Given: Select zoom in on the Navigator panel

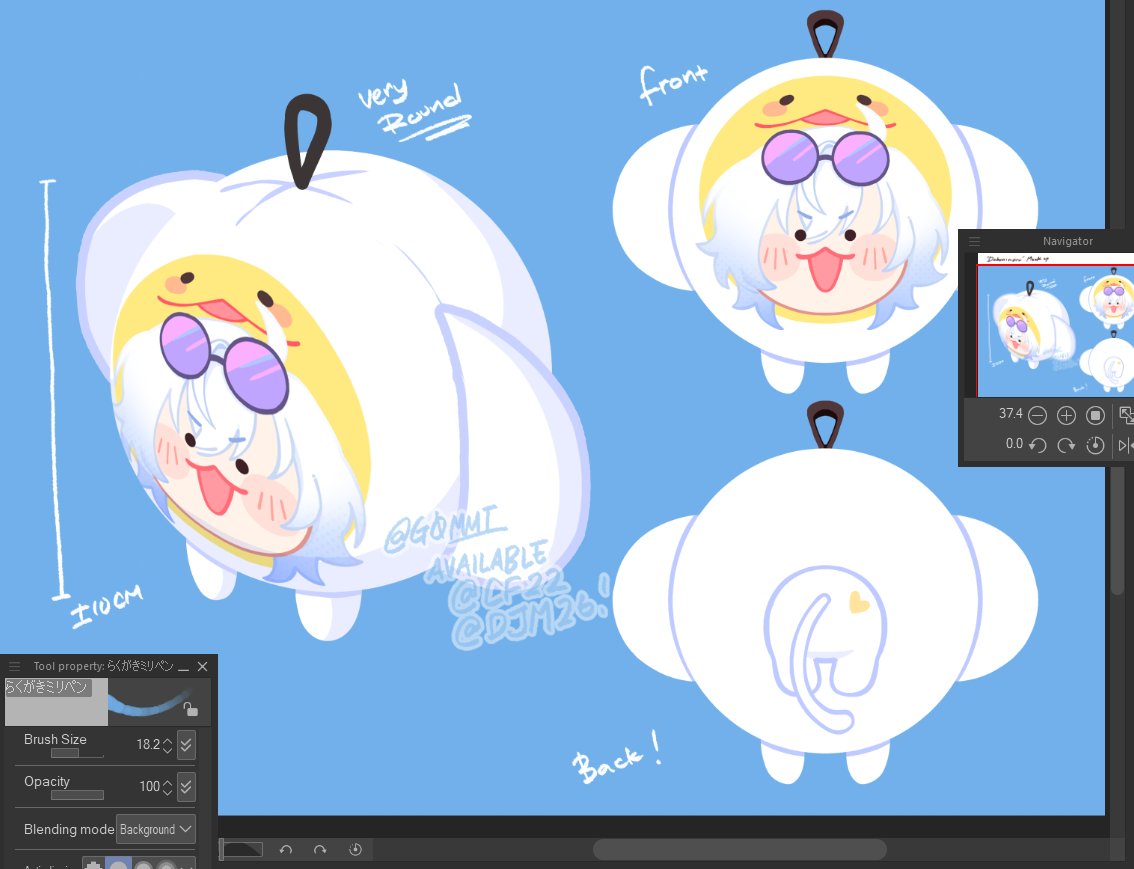Looking at the screenshot, I should pos(1066,414).
